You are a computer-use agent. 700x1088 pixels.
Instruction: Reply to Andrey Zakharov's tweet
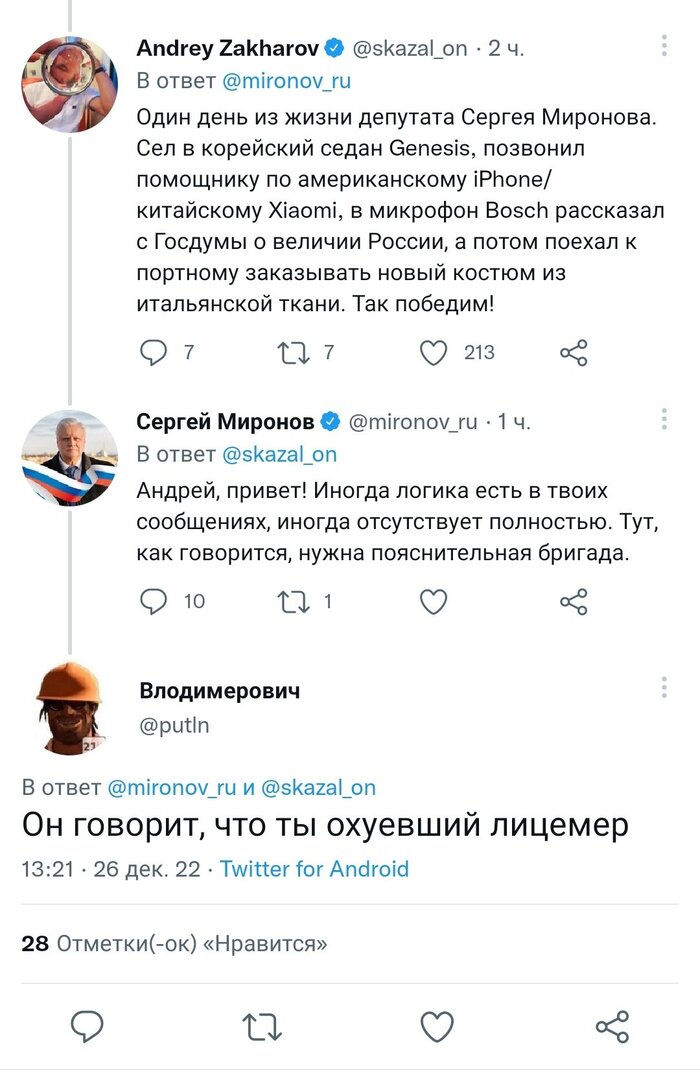click(152, 352)
